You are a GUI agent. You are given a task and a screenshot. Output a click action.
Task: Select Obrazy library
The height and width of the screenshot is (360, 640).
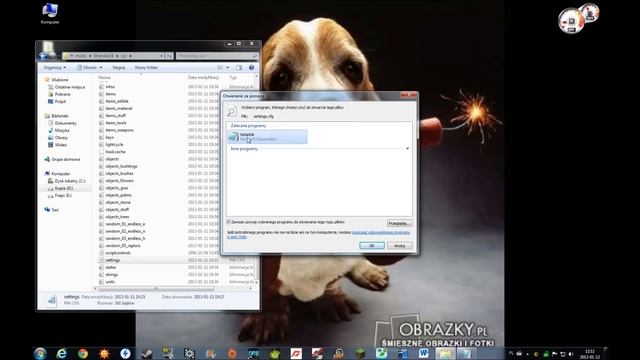click(x=61, y=138)
